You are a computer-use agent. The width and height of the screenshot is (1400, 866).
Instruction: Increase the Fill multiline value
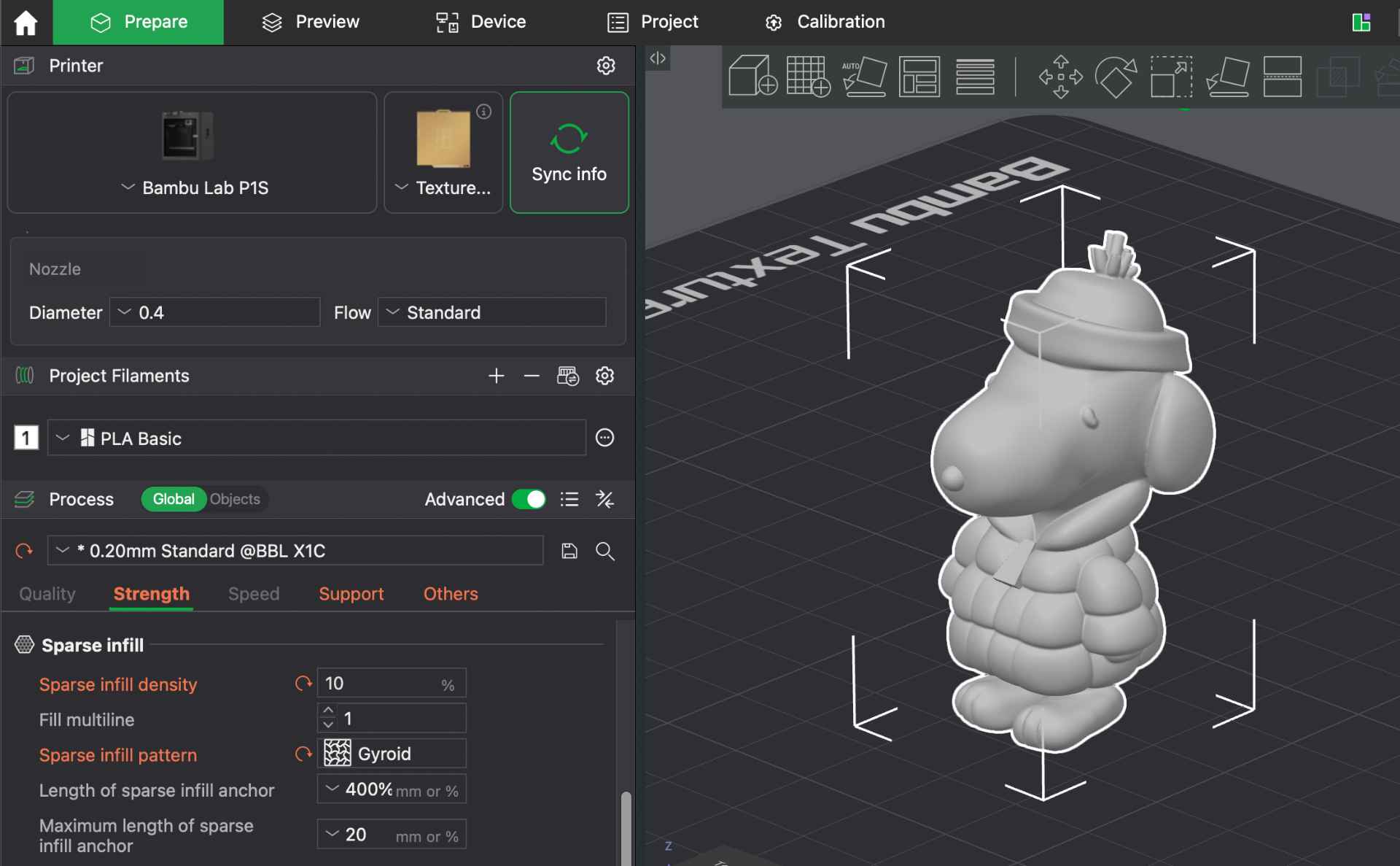[x=328, y=711]
